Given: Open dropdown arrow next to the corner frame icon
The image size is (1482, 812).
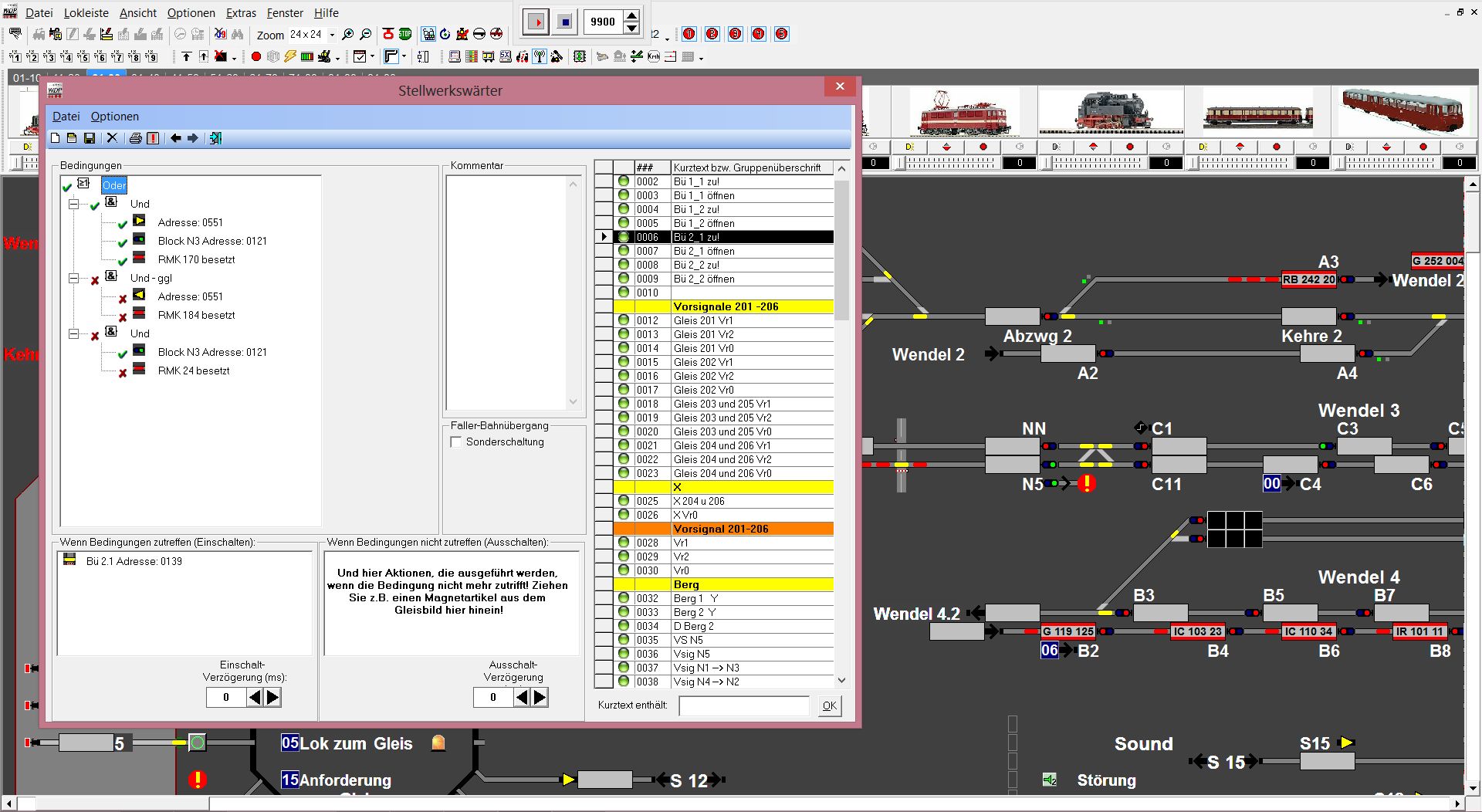Looking at the screenshot, I should (404, 56).
